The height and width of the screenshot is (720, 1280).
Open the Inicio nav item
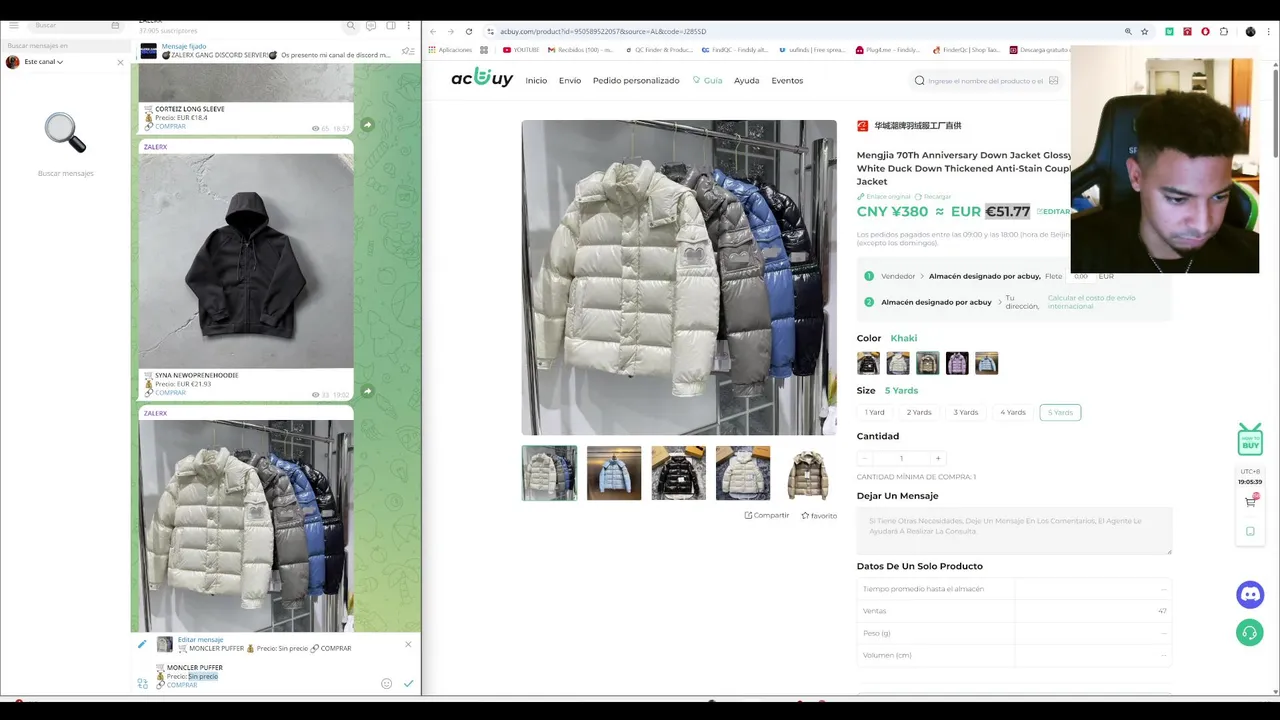pos(536,81)
